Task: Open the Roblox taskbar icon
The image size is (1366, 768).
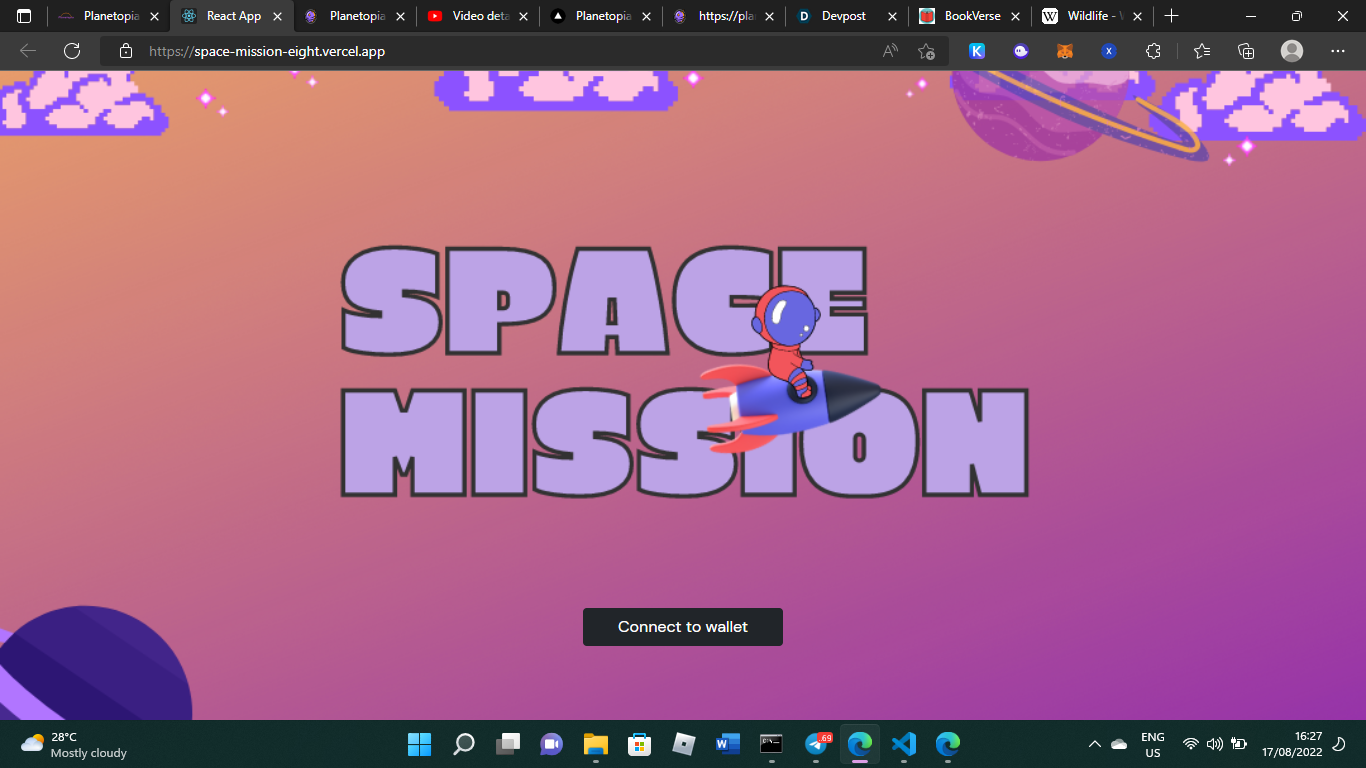Action: [x=684, y=744]
